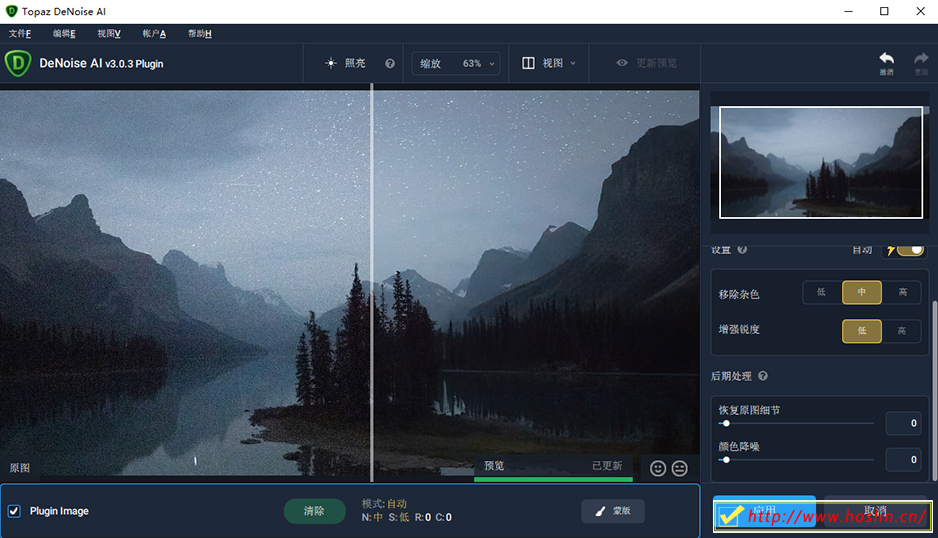Click the 已更新 updated status text
This screenshot has height=538, width=938.
point(607,466)
